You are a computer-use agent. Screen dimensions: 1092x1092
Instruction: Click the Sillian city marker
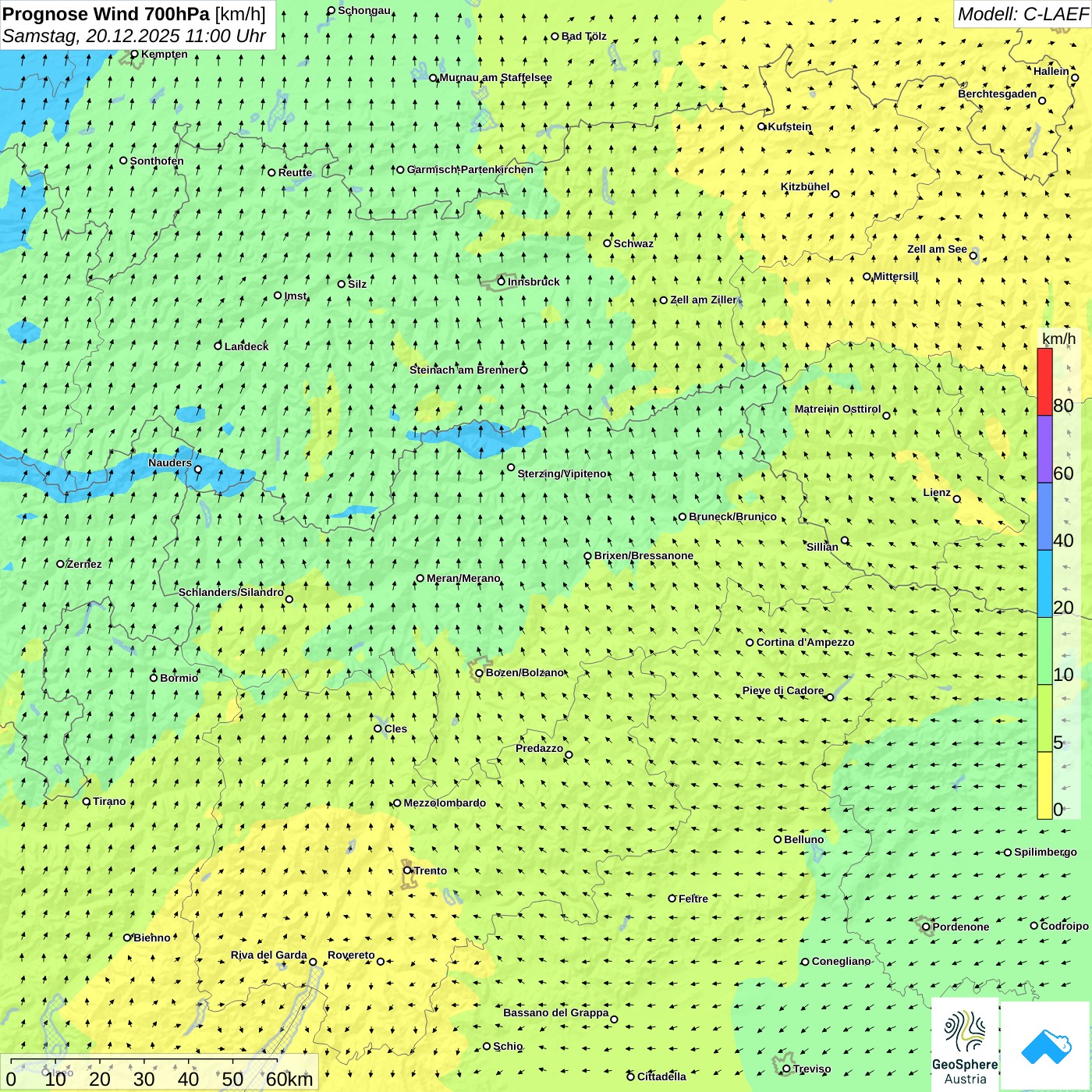[845, 540]
